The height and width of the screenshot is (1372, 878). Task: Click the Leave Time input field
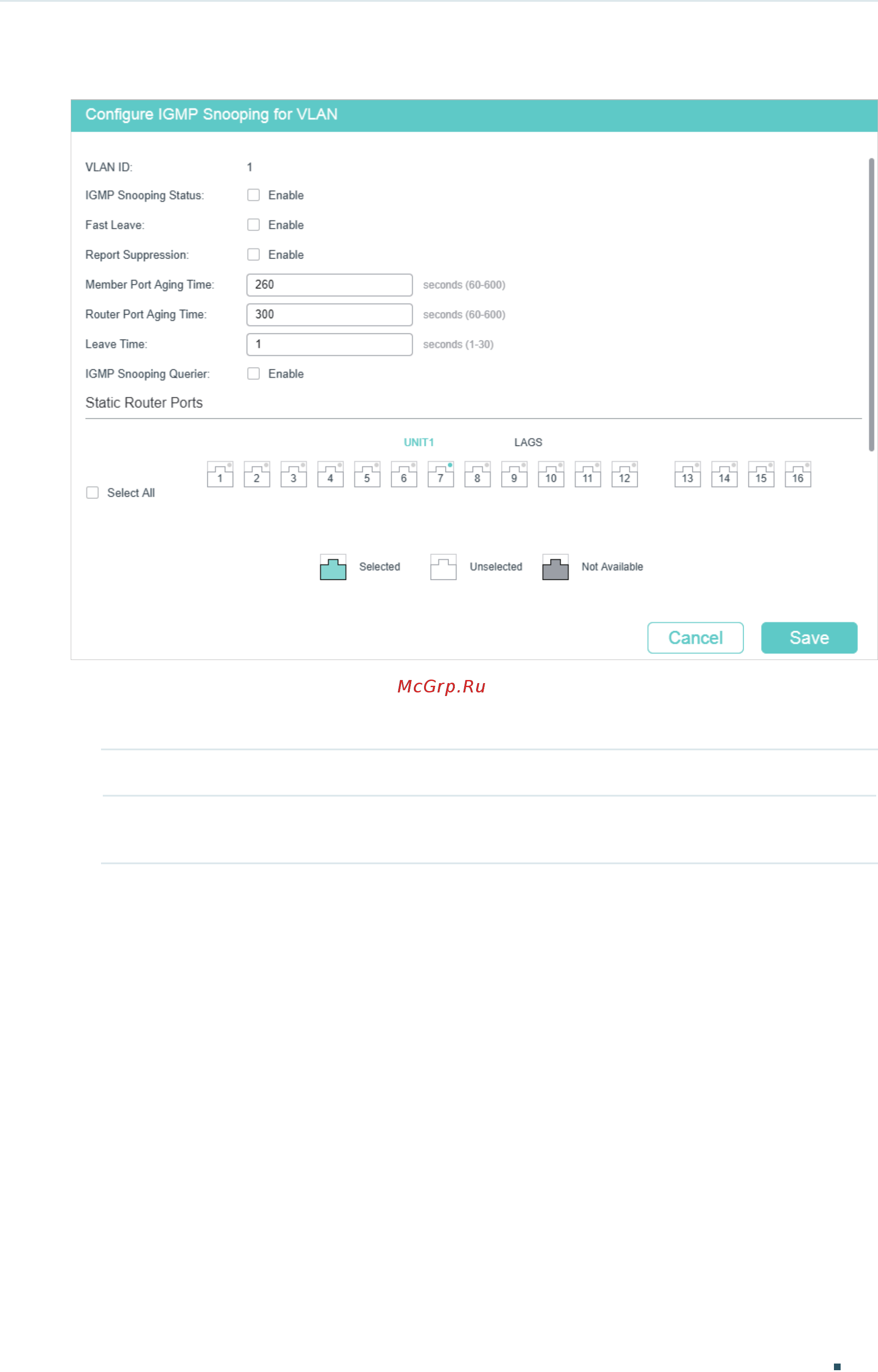pos(330,344)
